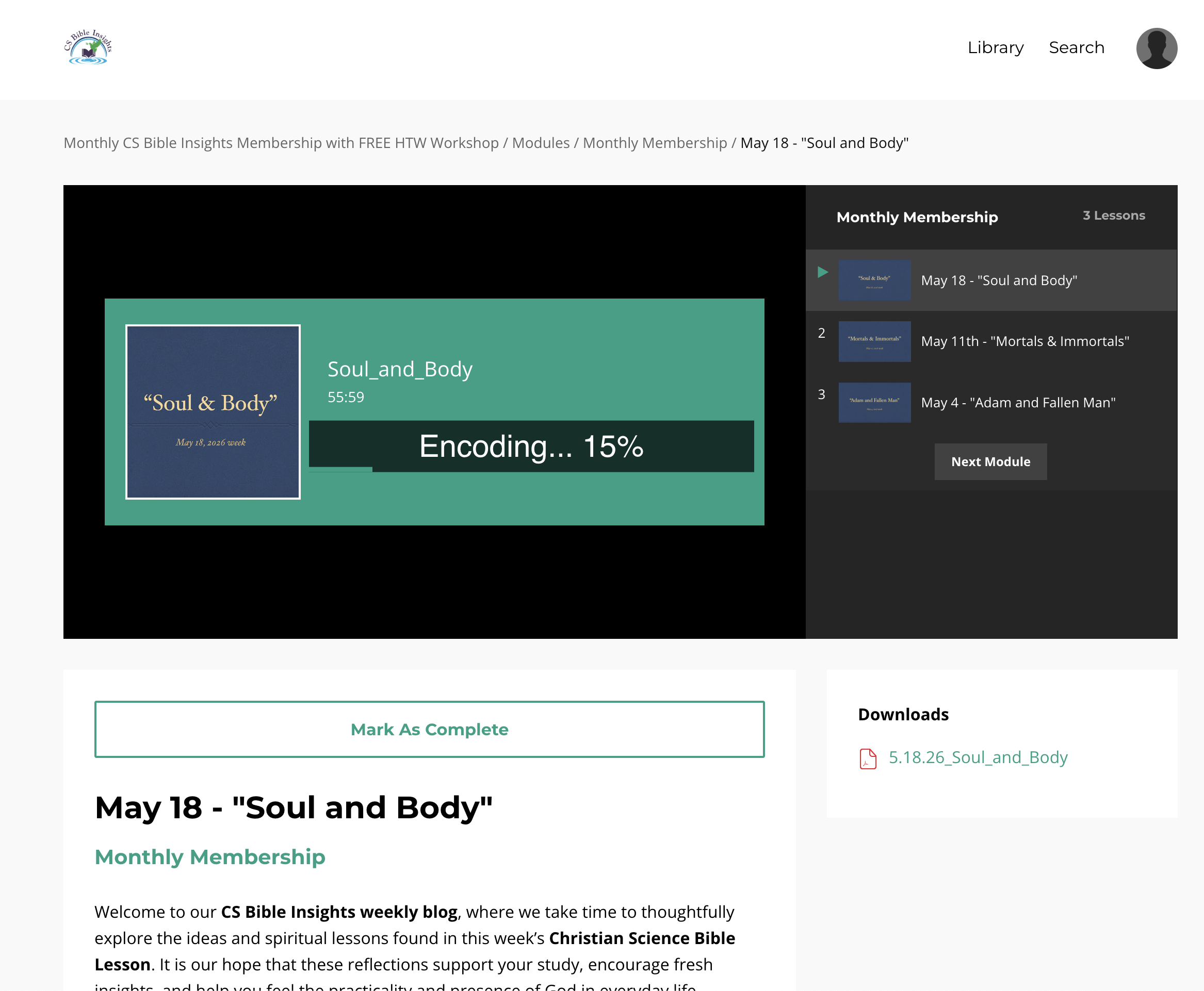
Task: Open the Library menu
Action: pyautogui.click(x=996, y=47)
